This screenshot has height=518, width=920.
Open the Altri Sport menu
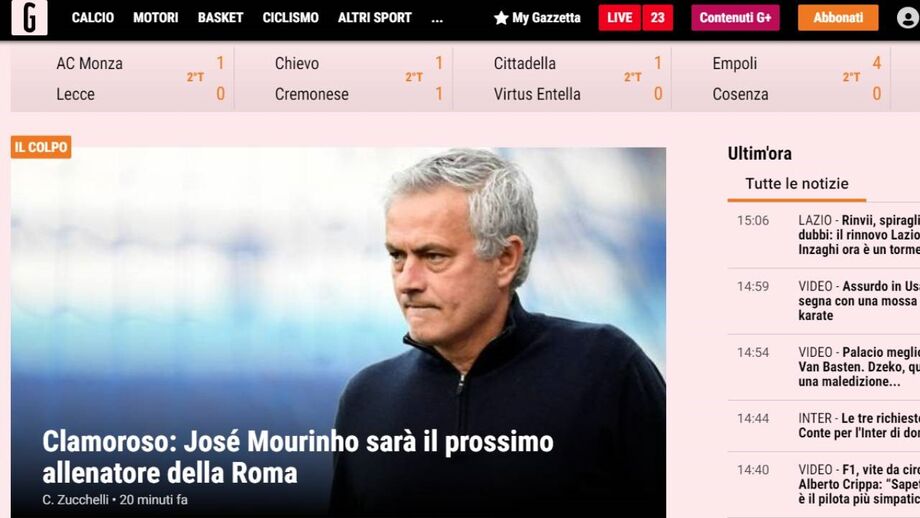pos(374,18)
